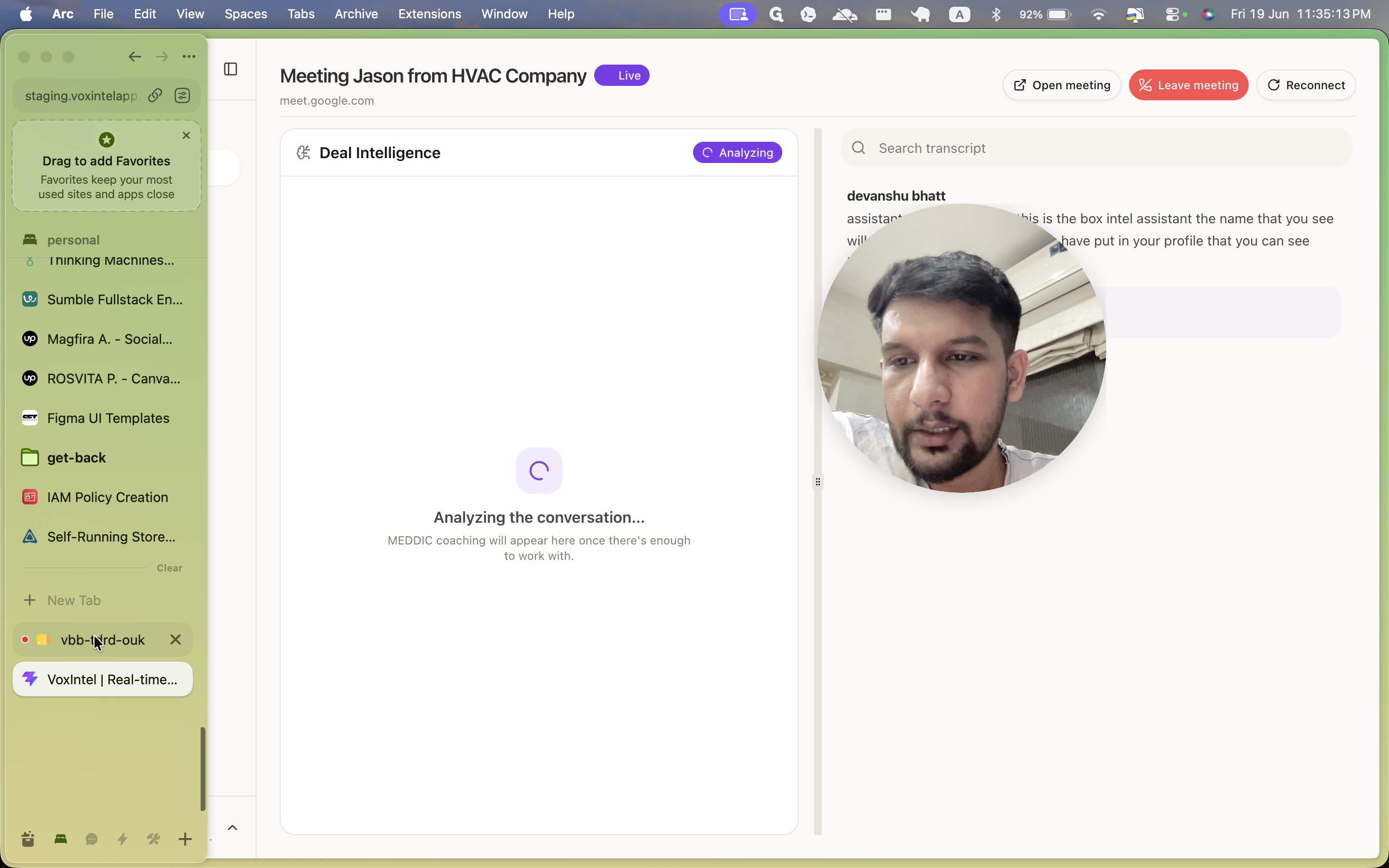Expand the get-back folder
The height and width of the screenshot is (868, 1389).
pos(103,458)
